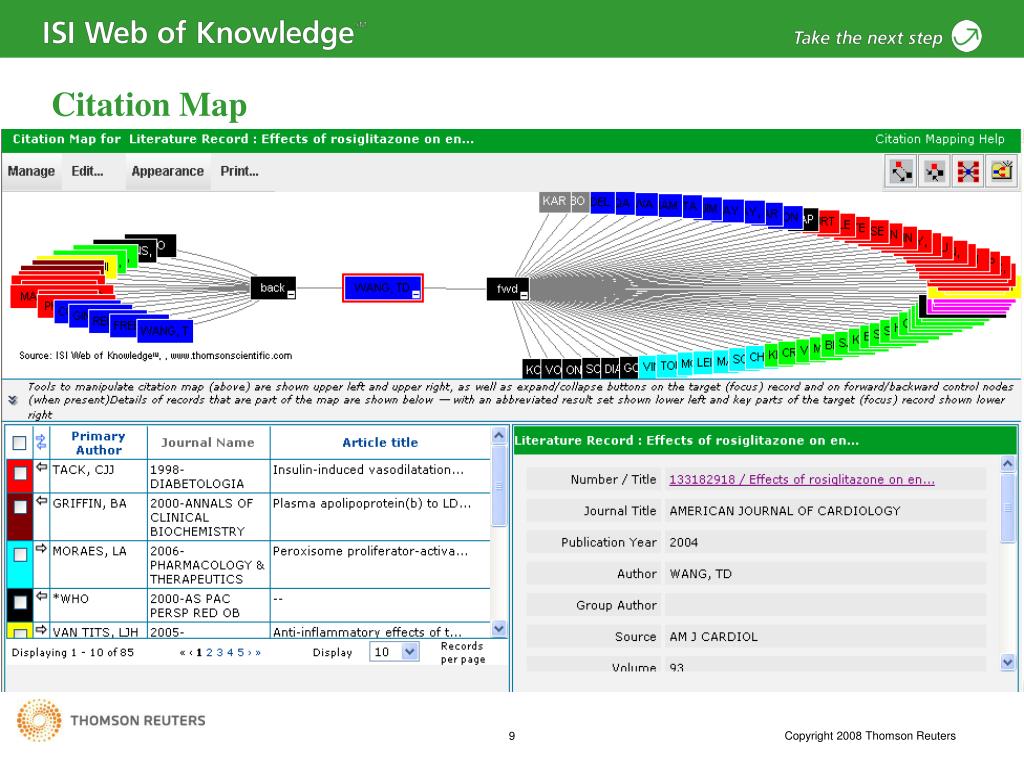1024x768 pixels.
Task: Click the last-page » pagination link
Action: [258, 652]
